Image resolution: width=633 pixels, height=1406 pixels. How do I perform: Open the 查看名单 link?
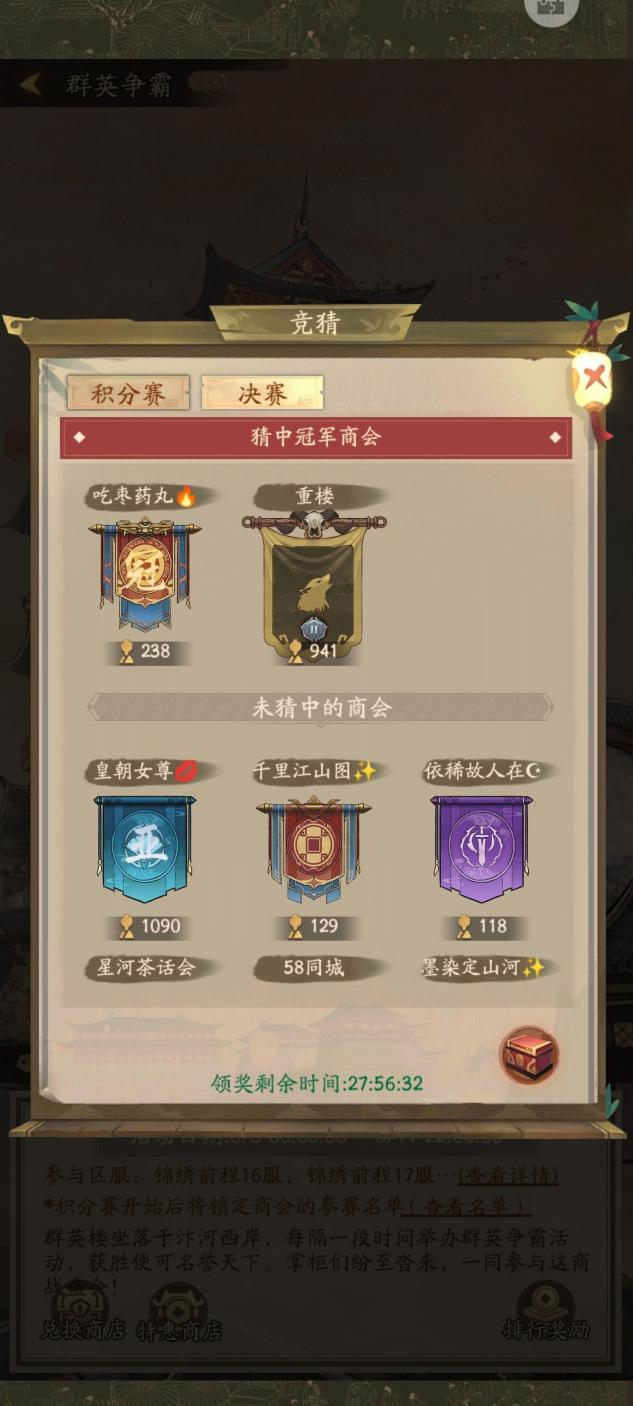(x=466, y=1208)
